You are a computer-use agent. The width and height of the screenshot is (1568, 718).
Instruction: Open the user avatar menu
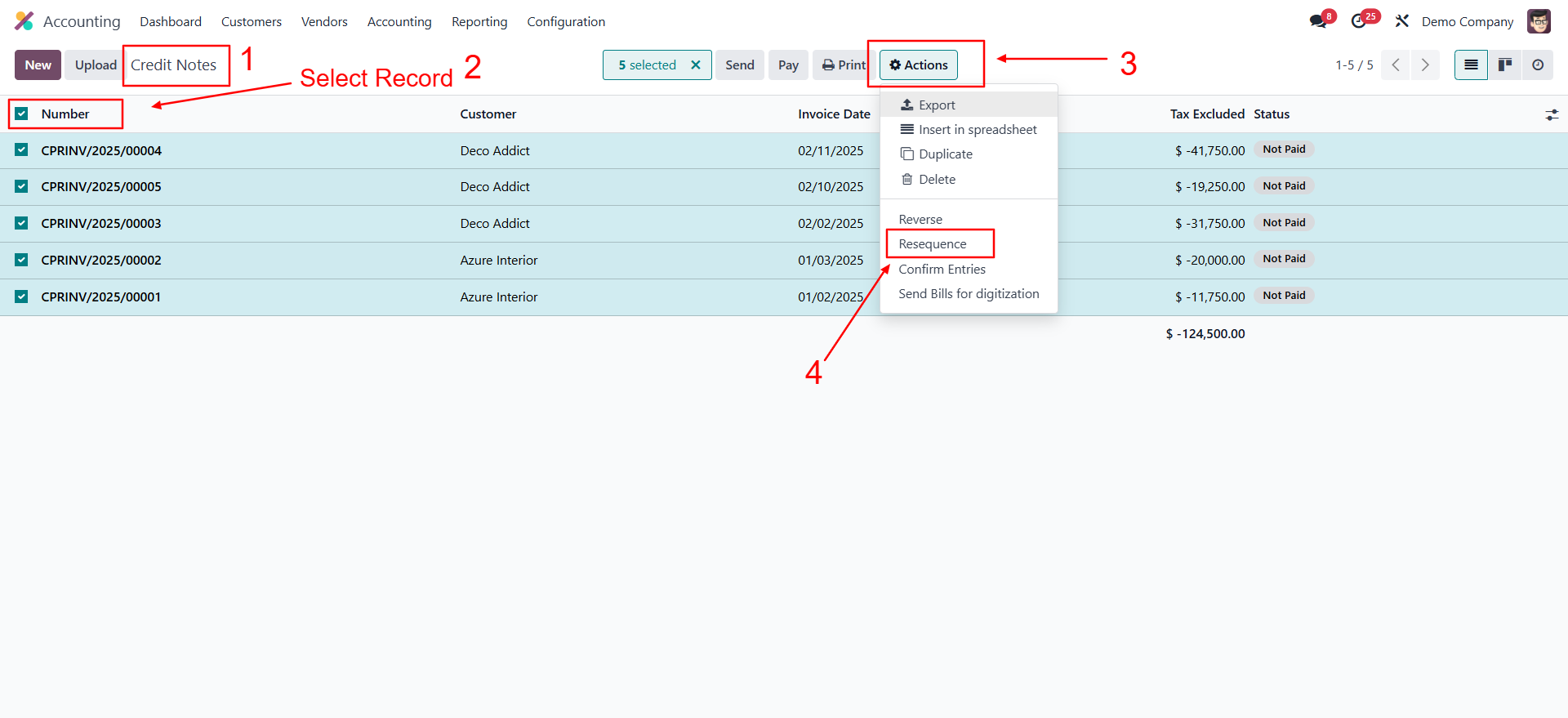[x=1539, y=21]
